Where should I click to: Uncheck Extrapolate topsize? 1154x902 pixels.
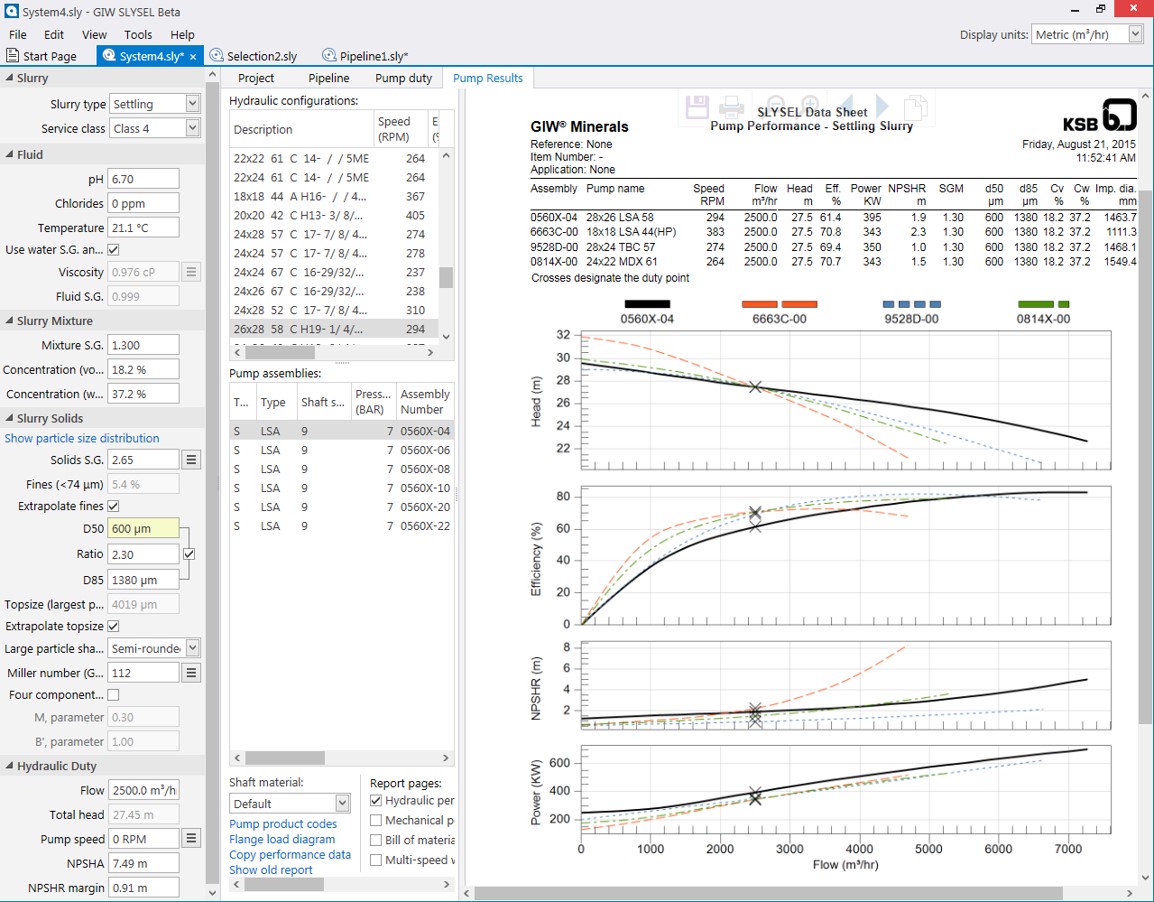coord(113,626)
